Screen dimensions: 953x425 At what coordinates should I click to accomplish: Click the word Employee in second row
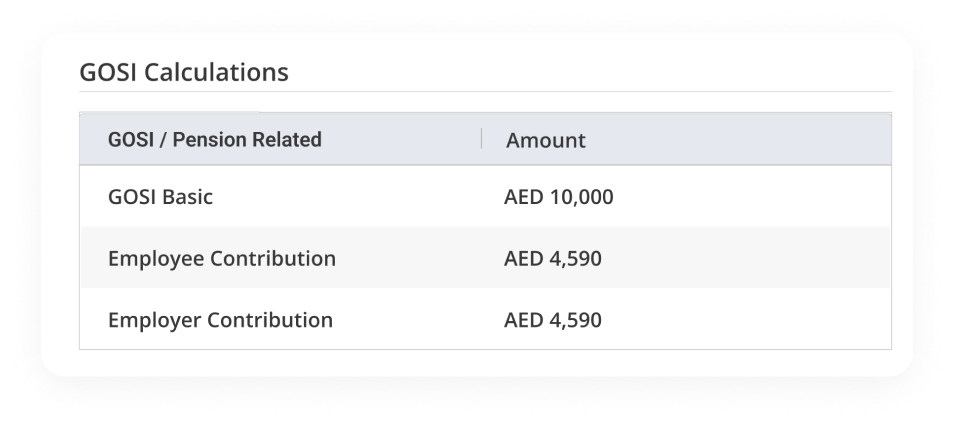[156, 258]
